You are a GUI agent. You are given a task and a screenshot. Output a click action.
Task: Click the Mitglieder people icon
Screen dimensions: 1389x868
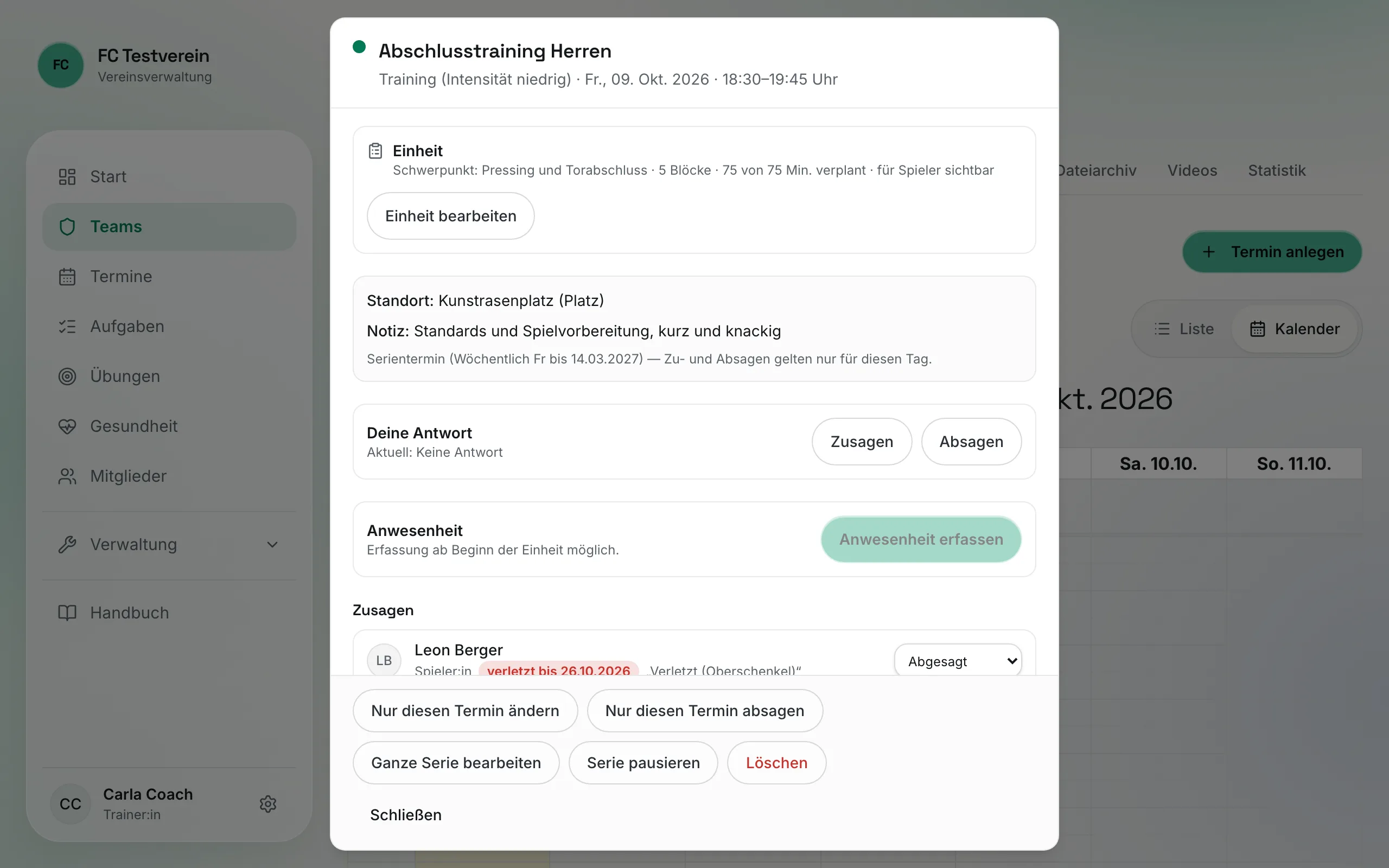67,476
